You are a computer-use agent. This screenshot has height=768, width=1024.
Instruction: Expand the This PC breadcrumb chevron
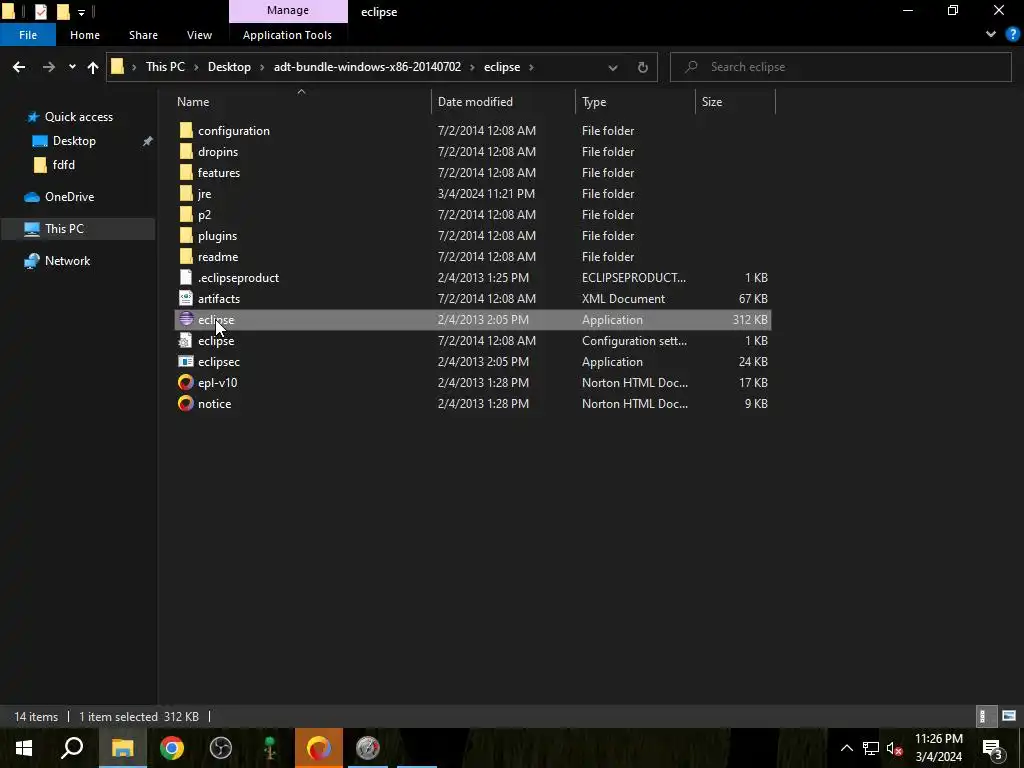click(195, 67)
